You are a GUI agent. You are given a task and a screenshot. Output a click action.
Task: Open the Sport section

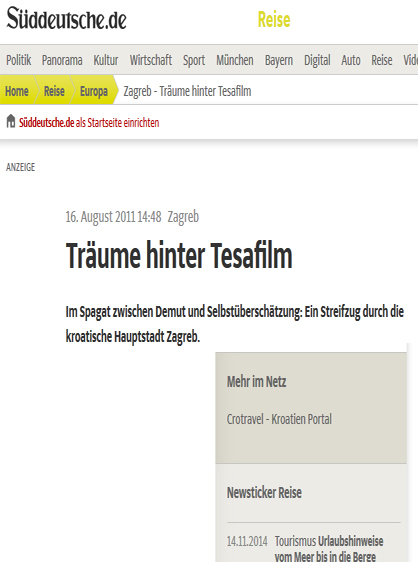pos(194,60)
